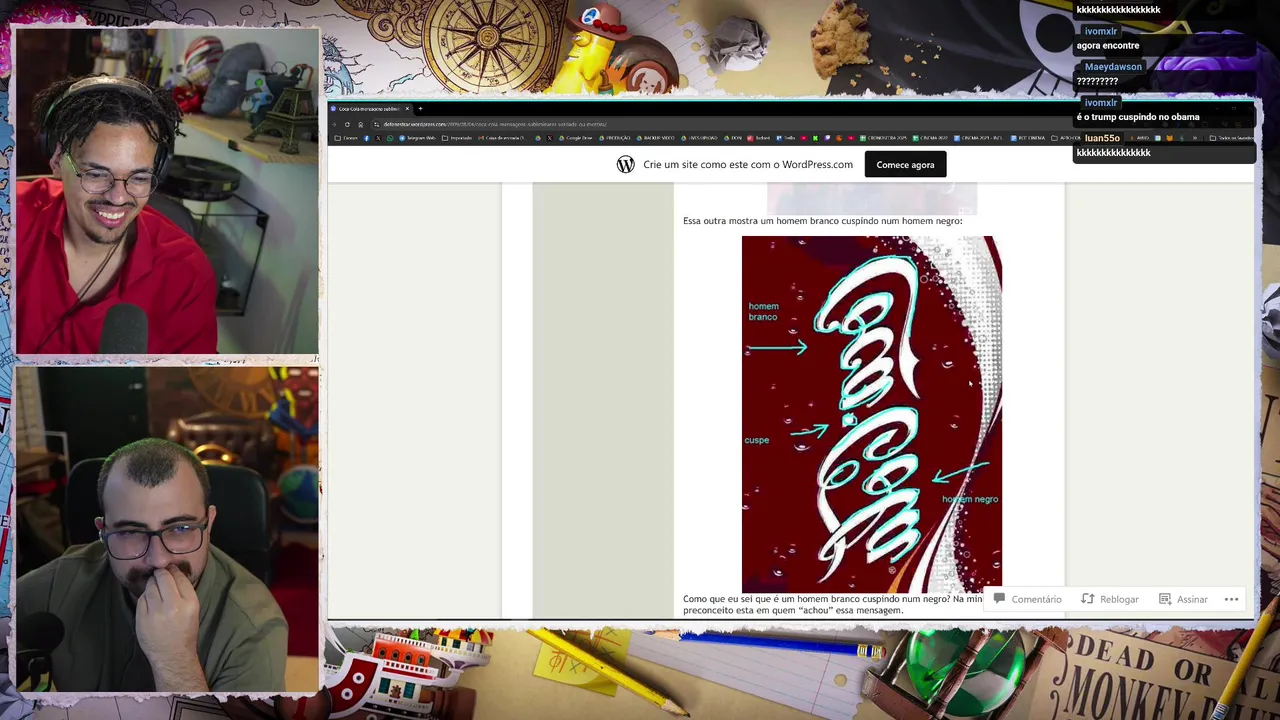Viewport: 1280px width, 720px height.
Task: Open the WhatsApp bookmark icon
Action: pos(390,138)
